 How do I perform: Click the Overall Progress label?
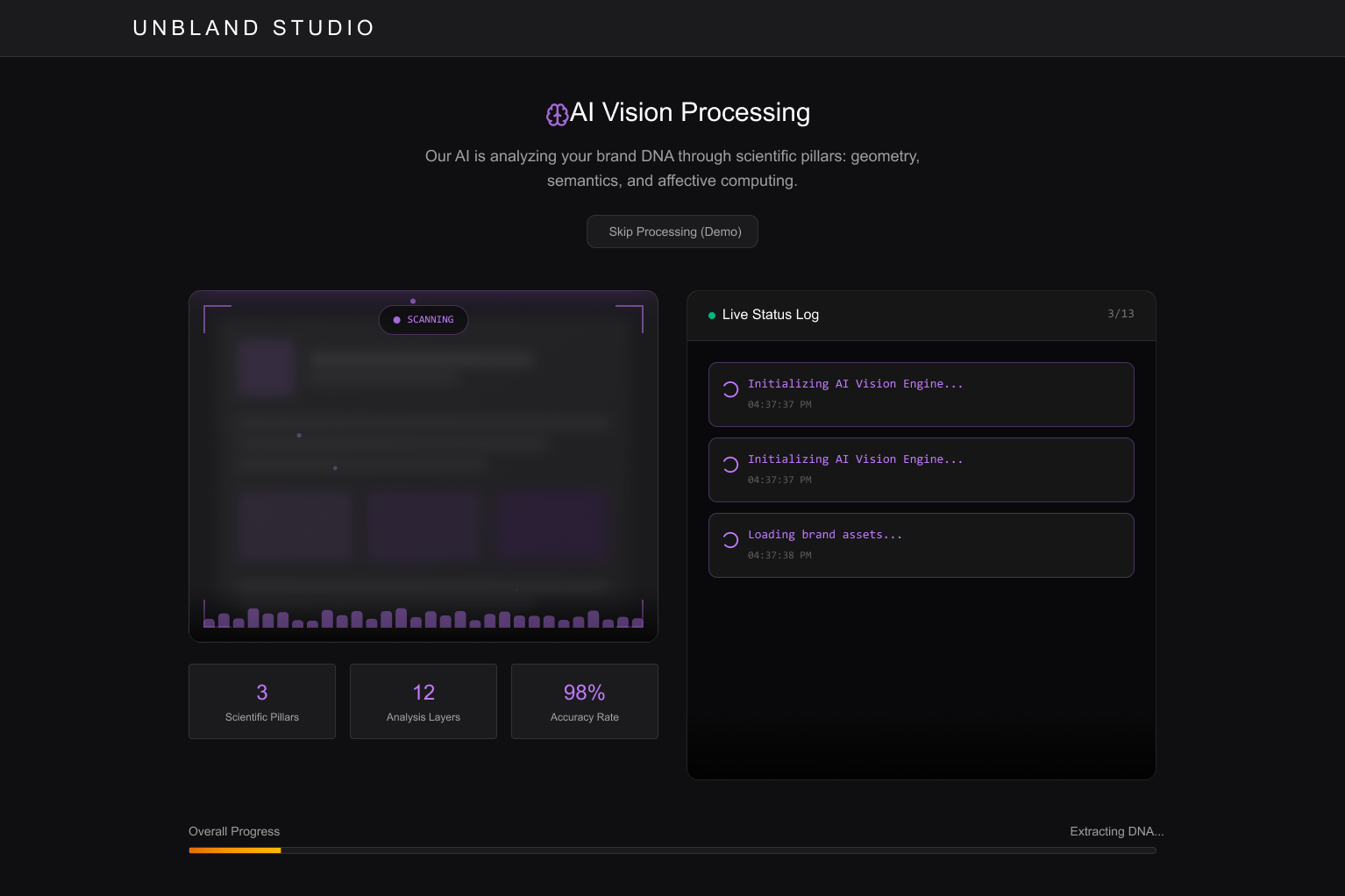[234, 831]
